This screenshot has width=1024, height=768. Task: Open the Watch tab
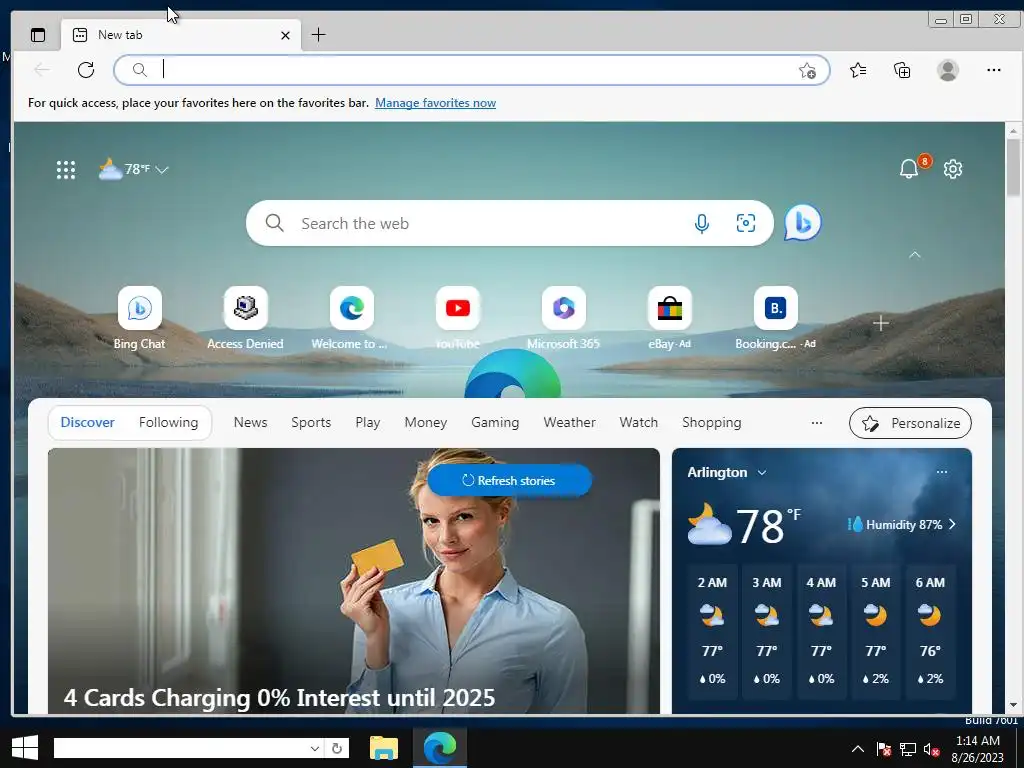639,423
